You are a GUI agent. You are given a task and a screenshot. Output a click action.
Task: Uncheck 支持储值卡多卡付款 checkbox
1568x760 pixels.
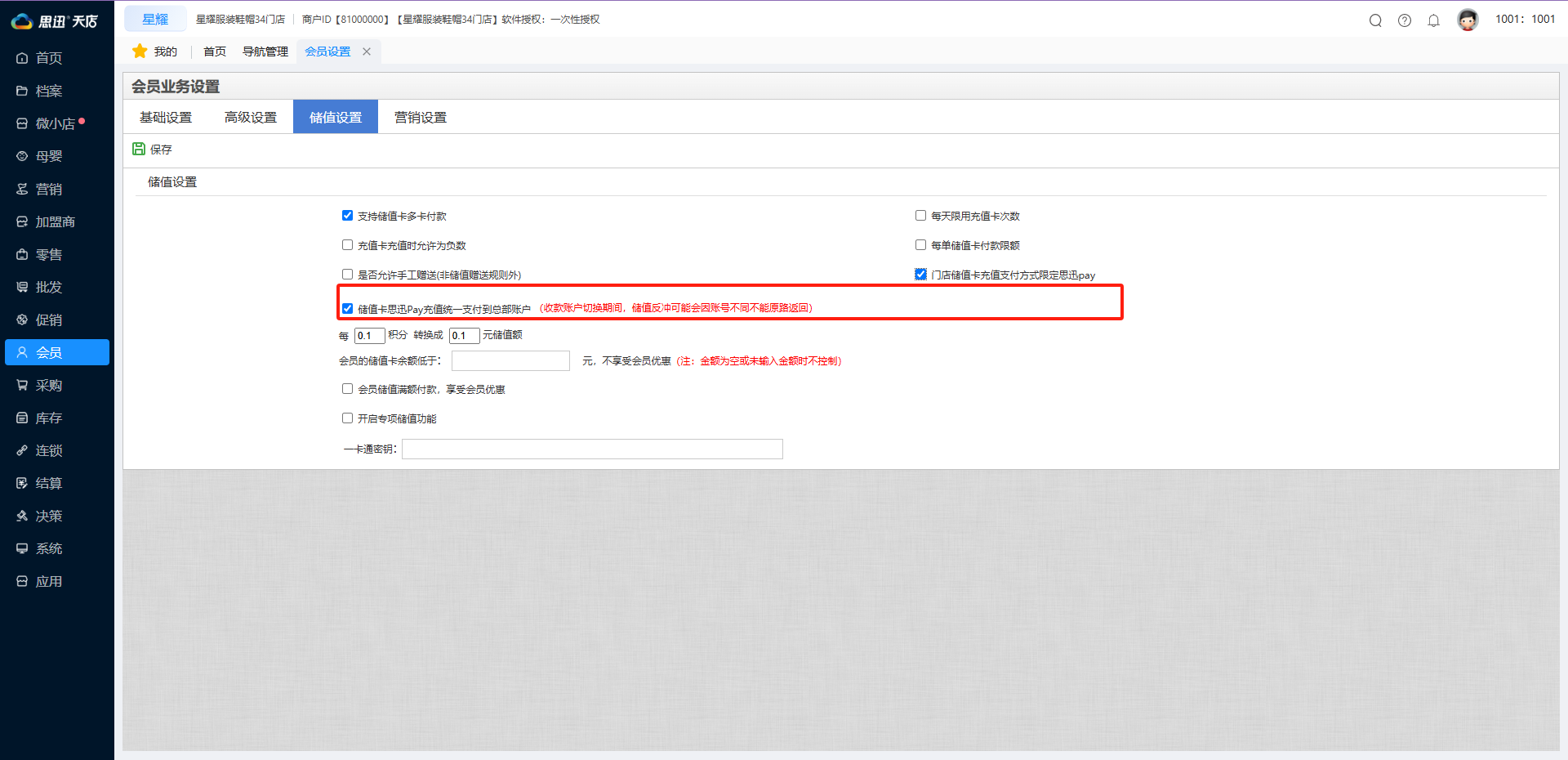coord(348,216)
